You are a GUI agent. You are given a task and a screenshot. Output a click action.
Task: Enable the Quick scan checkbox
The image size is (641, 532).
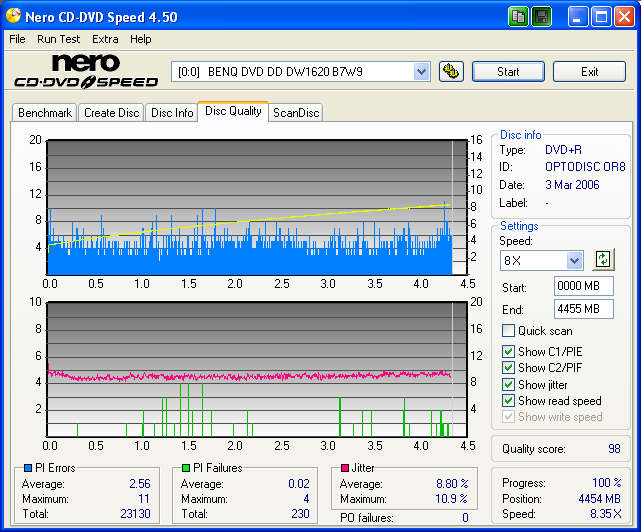tap(508, 330)
